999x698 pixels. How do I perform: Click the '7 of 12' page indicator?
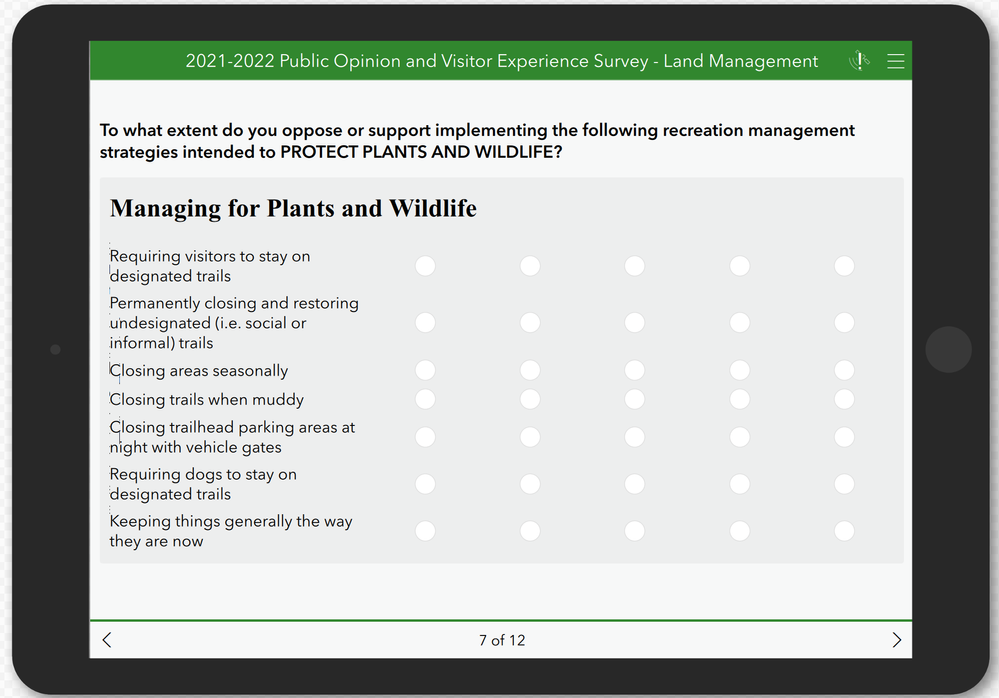(502, 640)
